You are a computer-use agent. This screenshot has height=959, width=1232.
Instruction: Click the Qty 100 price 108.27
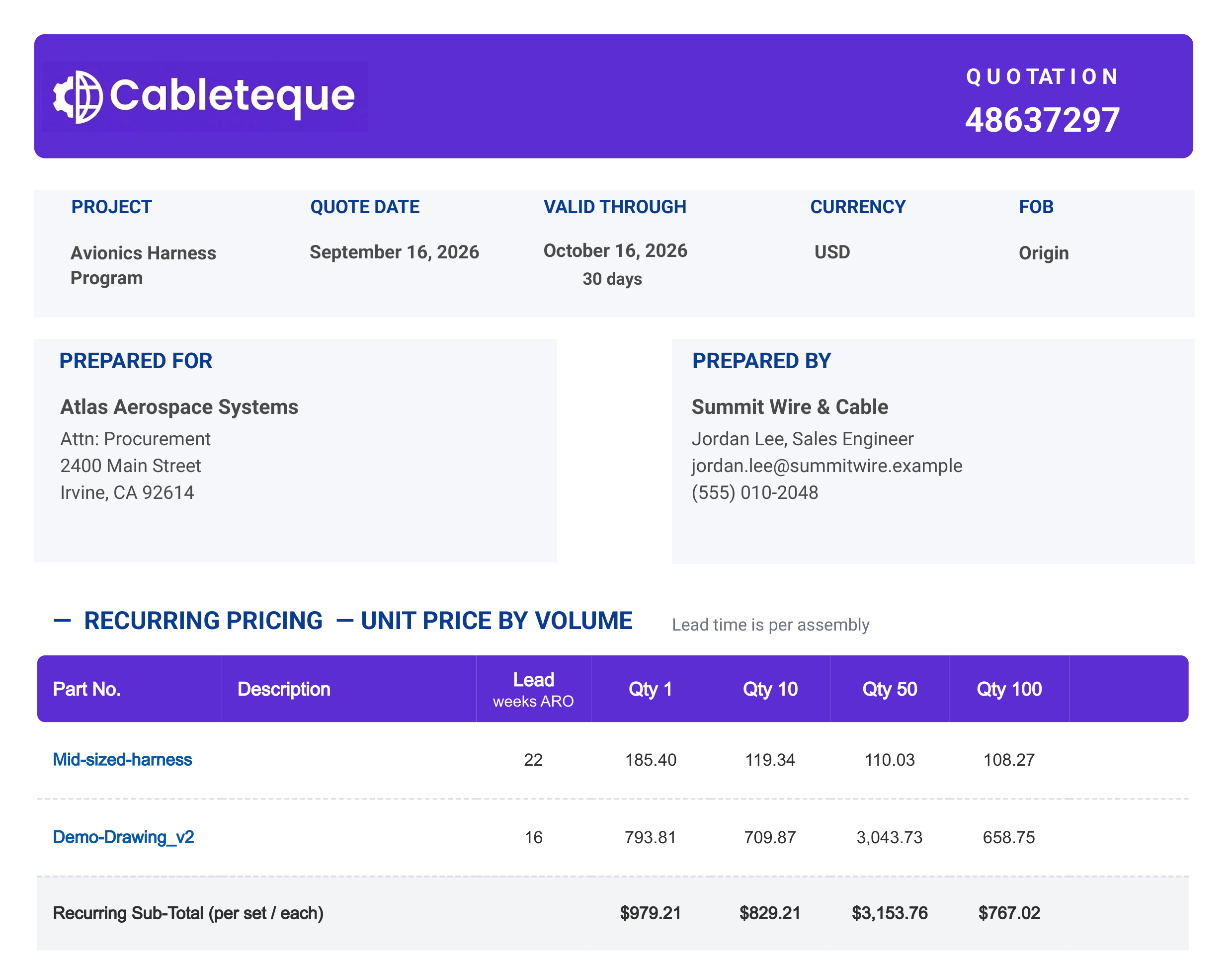click(x=1009, y=760)
